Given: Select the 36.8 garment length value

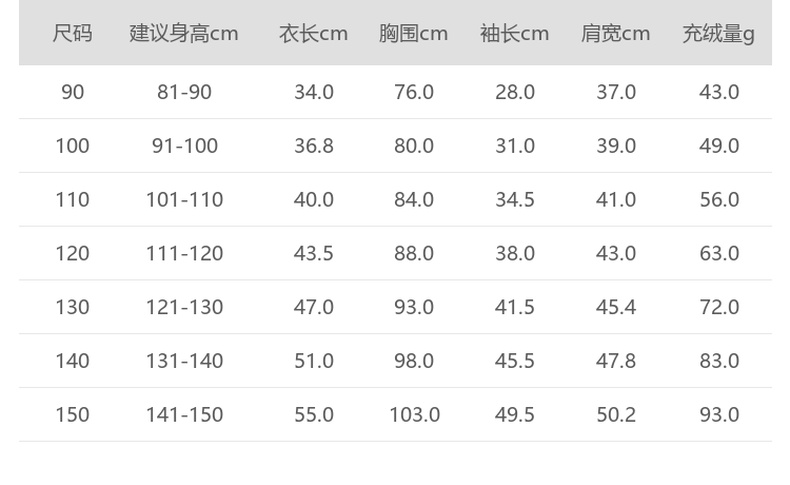Looking at the screenshot, I should pyautogui.click(x=313, y=146).
